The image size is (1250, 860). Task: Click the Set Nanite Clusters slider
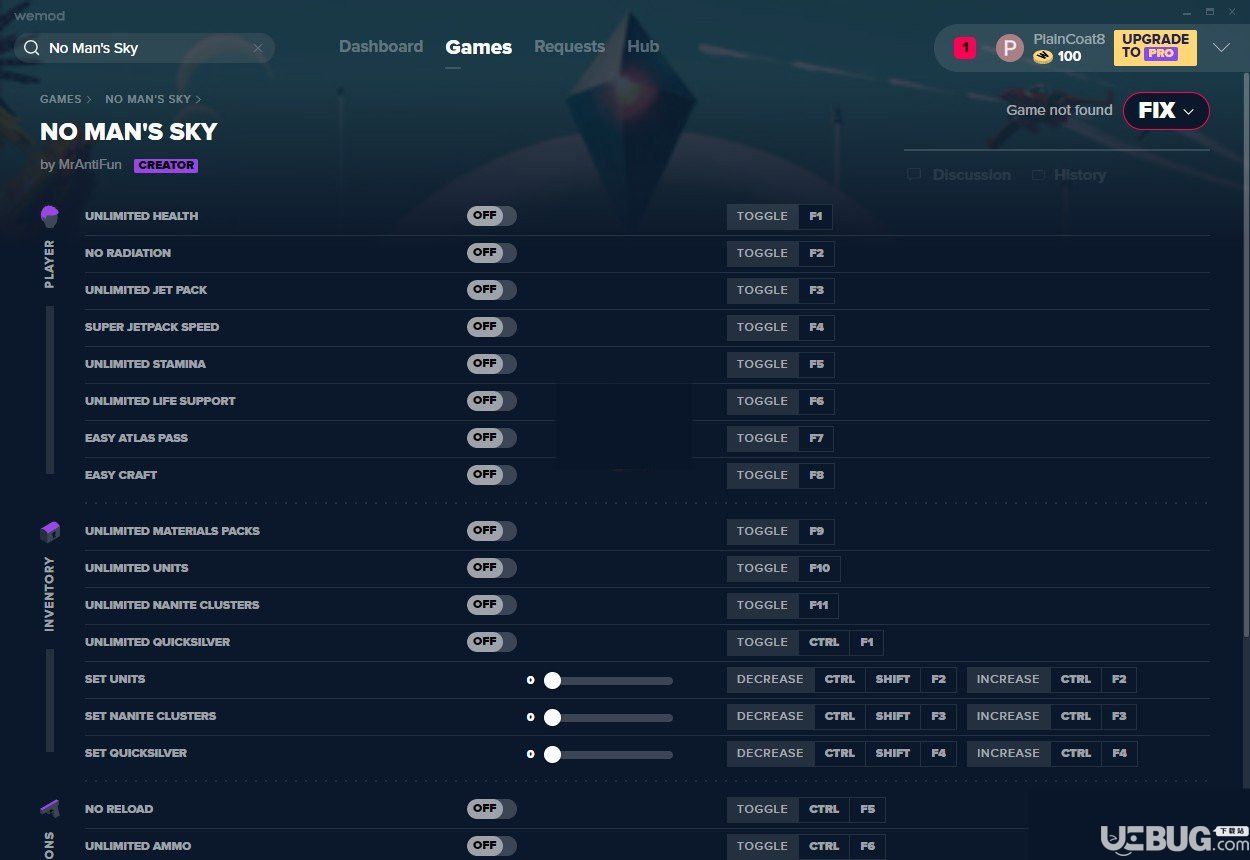(x=609, y=717)
